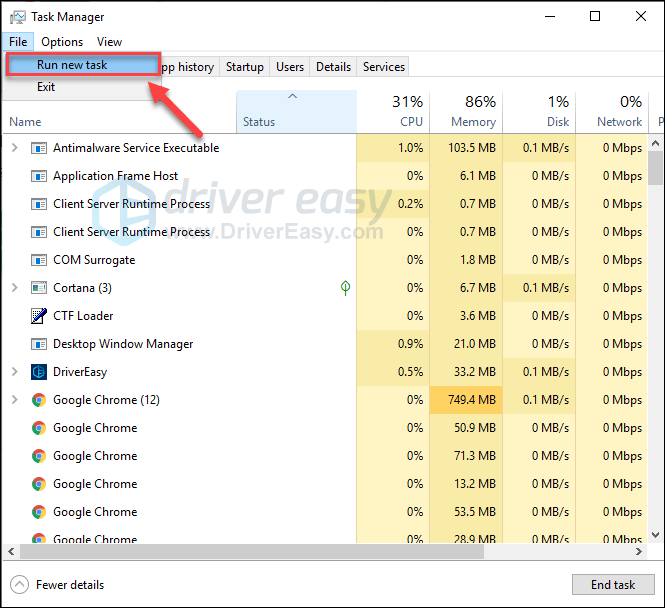Click the sort arrow above the Status column

(292, 96)
